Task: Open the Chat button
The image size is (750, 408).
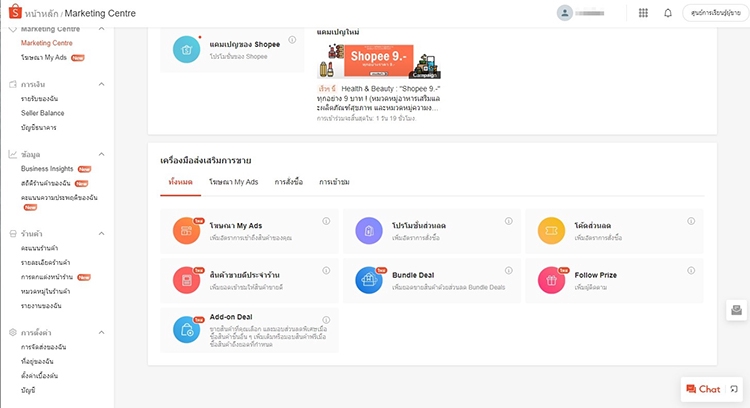Action: click(x=710, y=389)
